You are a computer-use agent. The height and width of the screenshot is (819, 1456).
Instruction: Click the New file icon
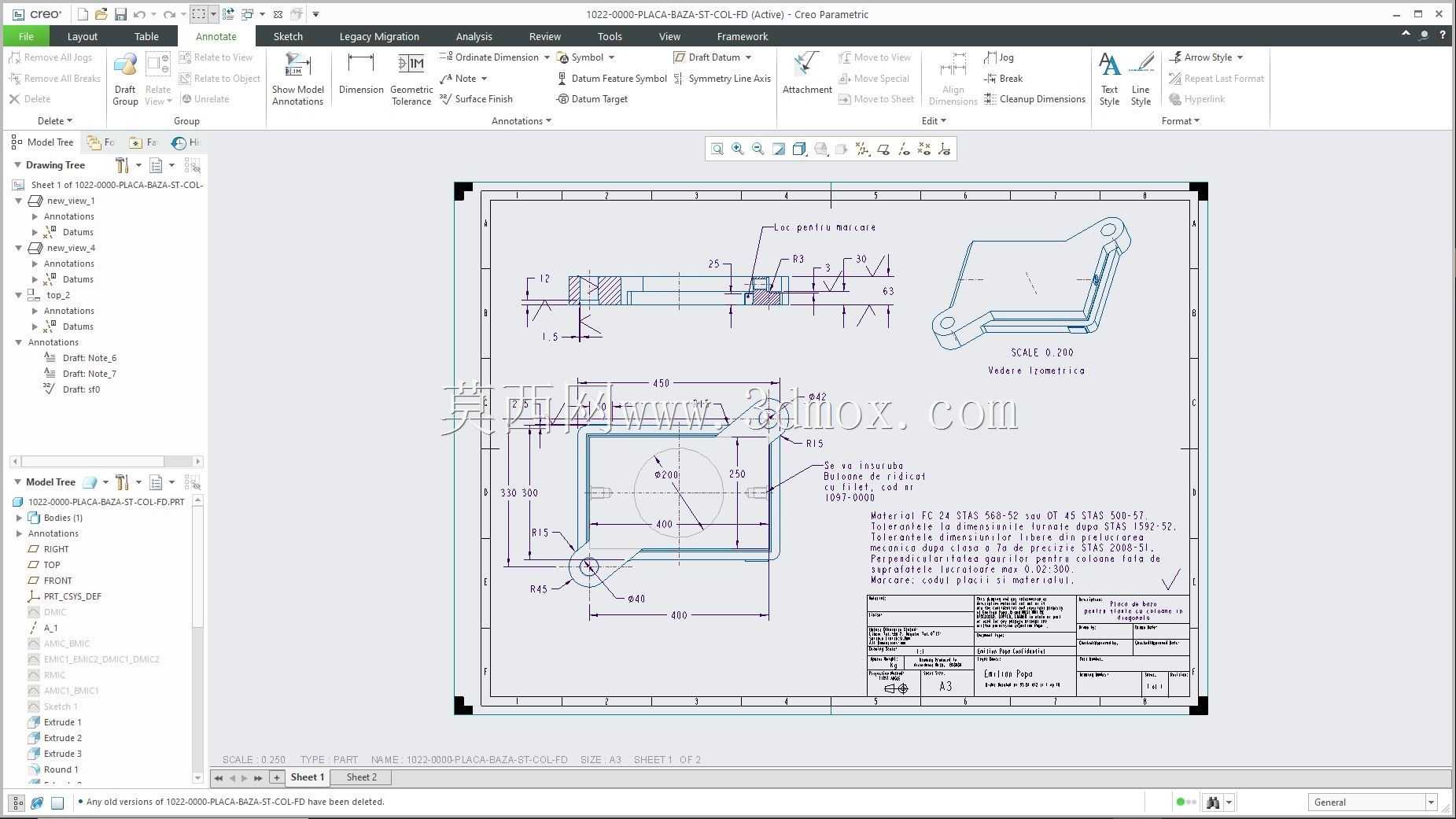83,14
